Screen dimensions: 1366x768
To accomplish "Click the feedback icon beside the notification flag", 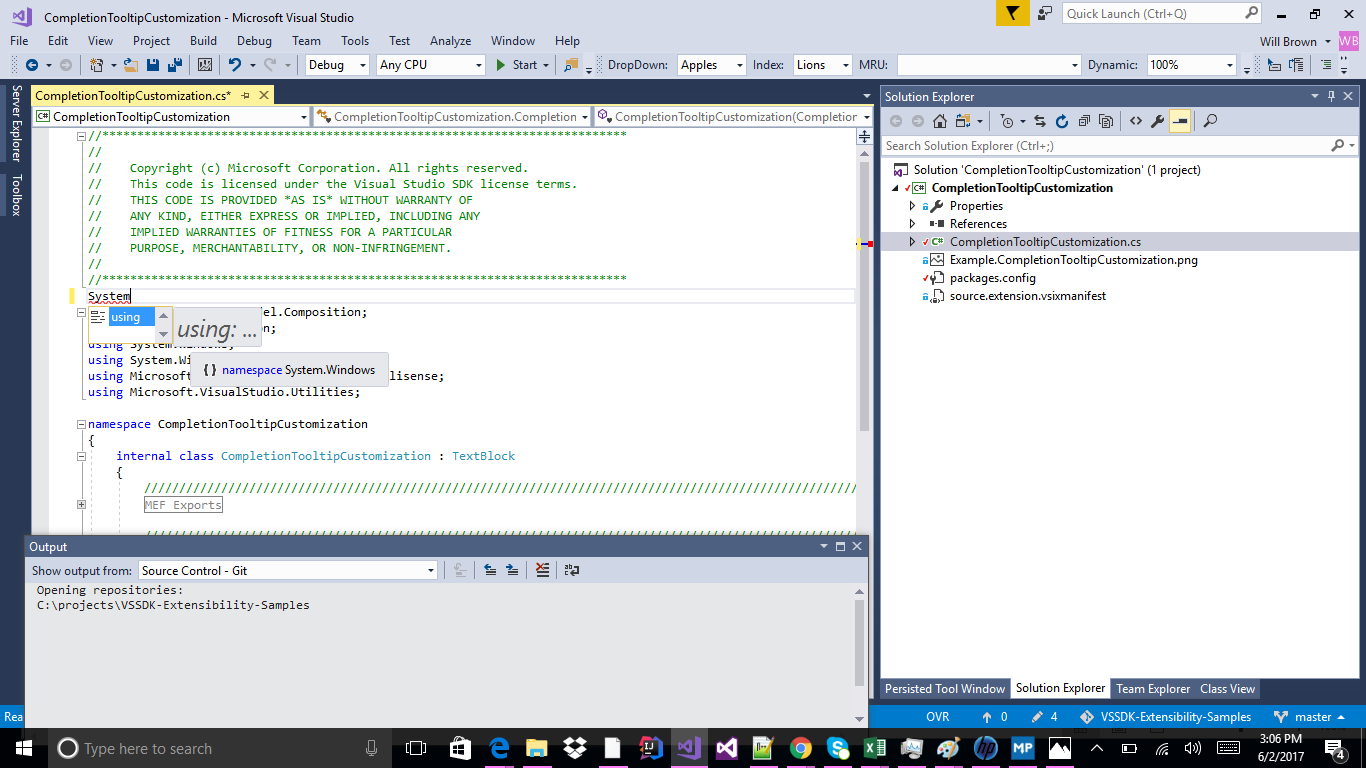I will tap(1045, 14).
